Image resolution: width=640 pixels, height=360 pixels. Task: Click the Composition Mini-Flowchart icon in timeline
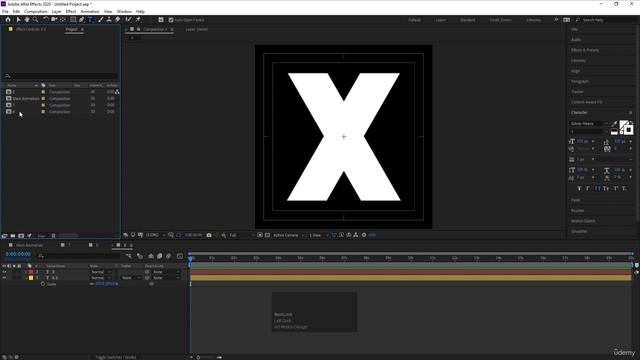(129, 256)
